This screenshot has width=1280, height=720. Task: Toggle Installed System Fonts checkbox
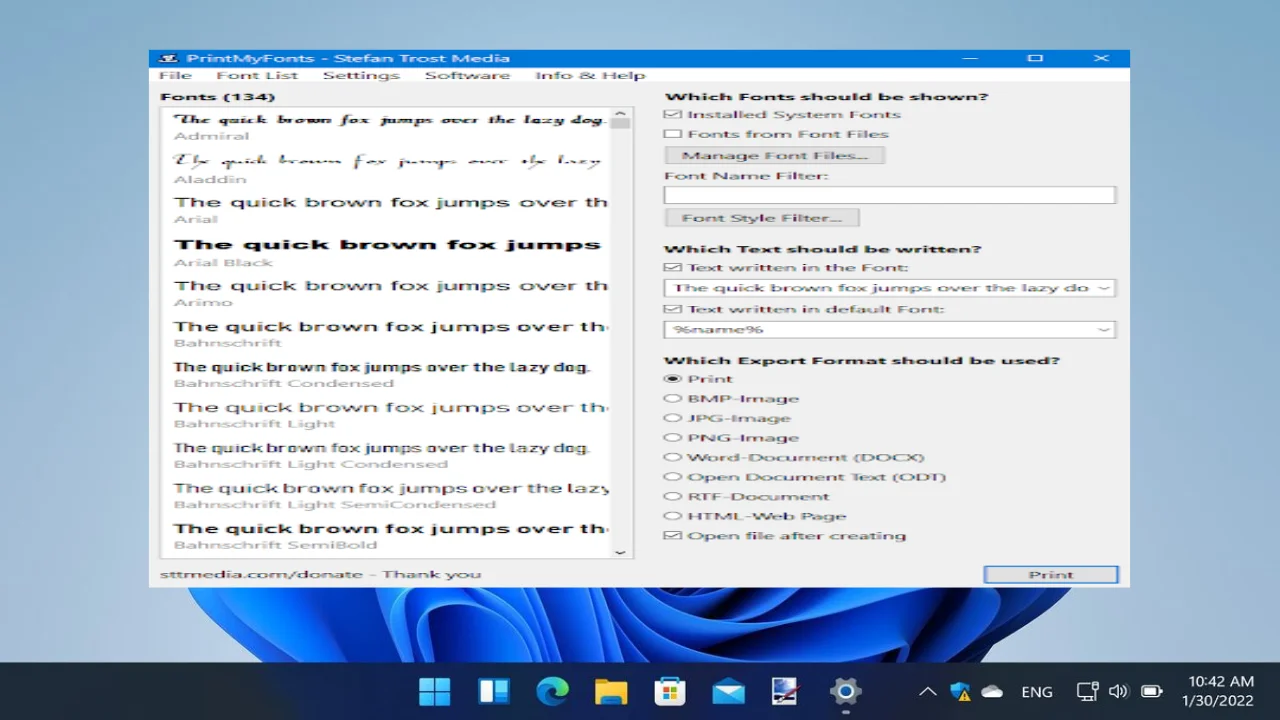[x=673, y=114]
